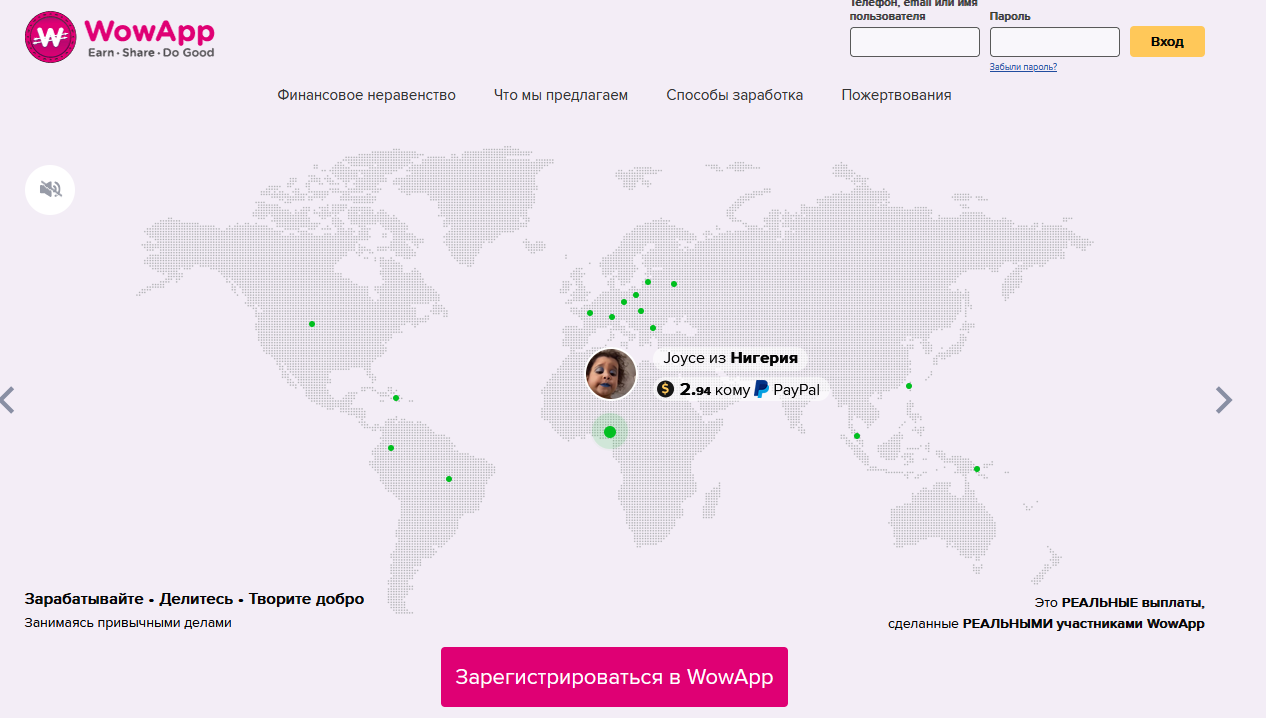1266x718 pixels.
Task: Open Финансовое неравенство menu item
Action: [366, 95]
